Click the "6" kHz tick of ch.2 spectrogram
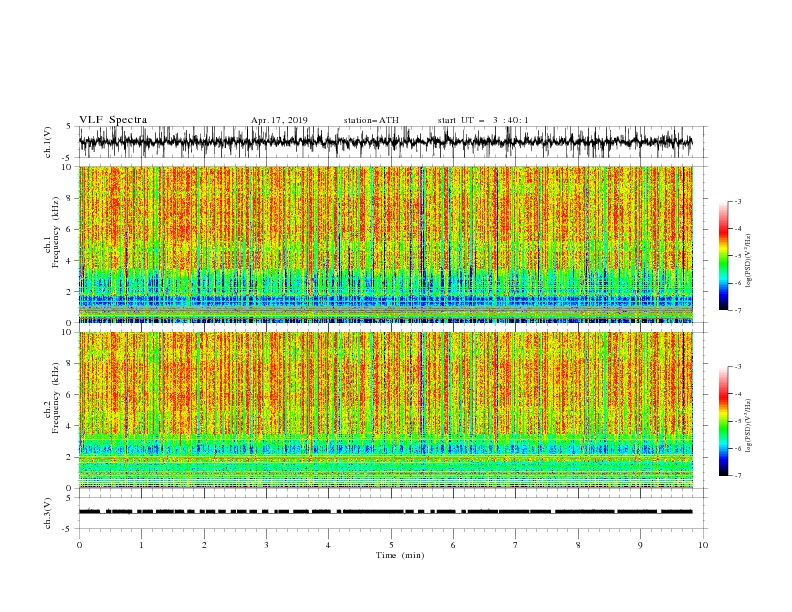 coord(68,395)
